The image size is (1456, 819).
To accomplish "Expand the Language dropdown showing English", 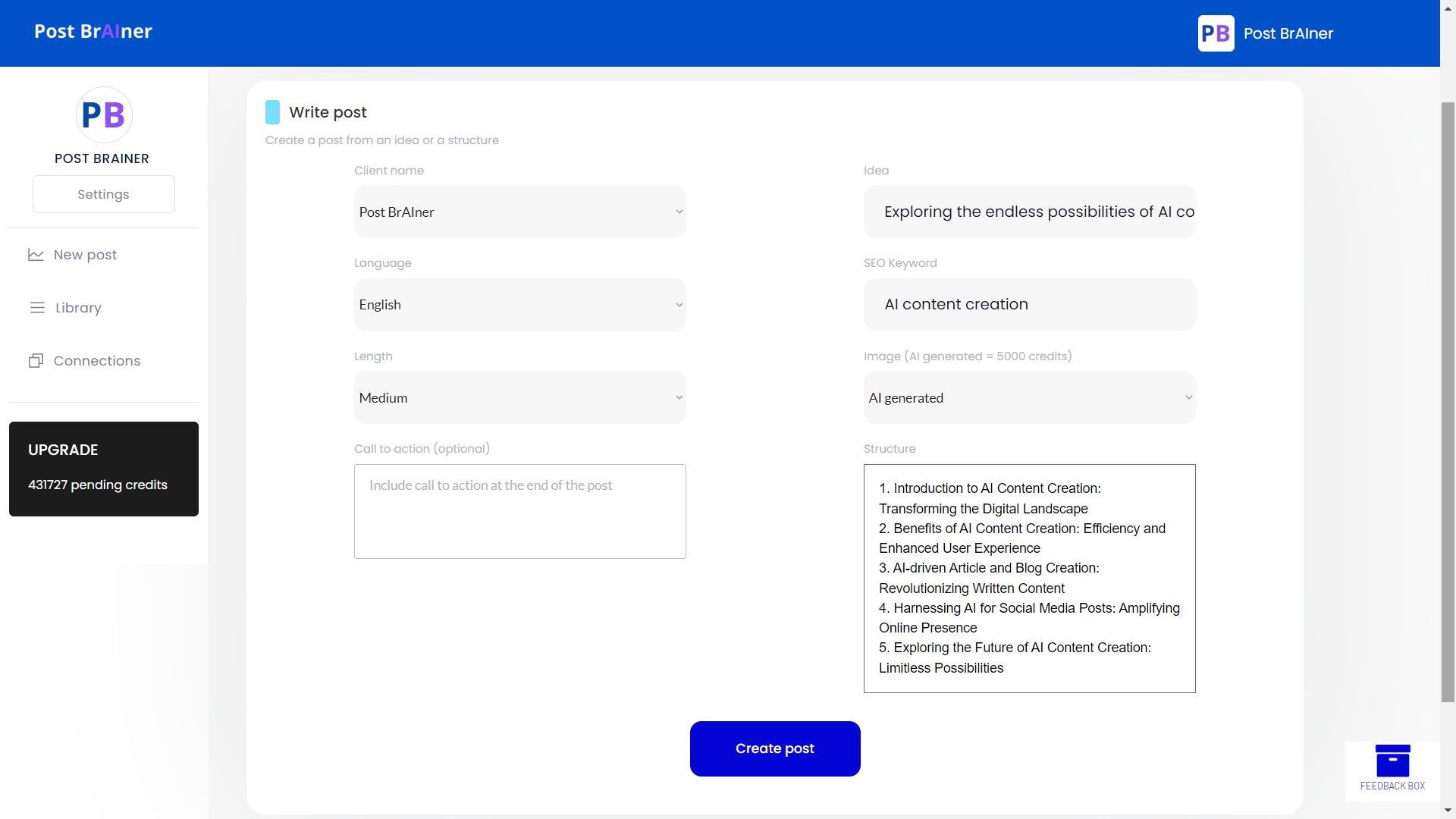I will 519,305.
